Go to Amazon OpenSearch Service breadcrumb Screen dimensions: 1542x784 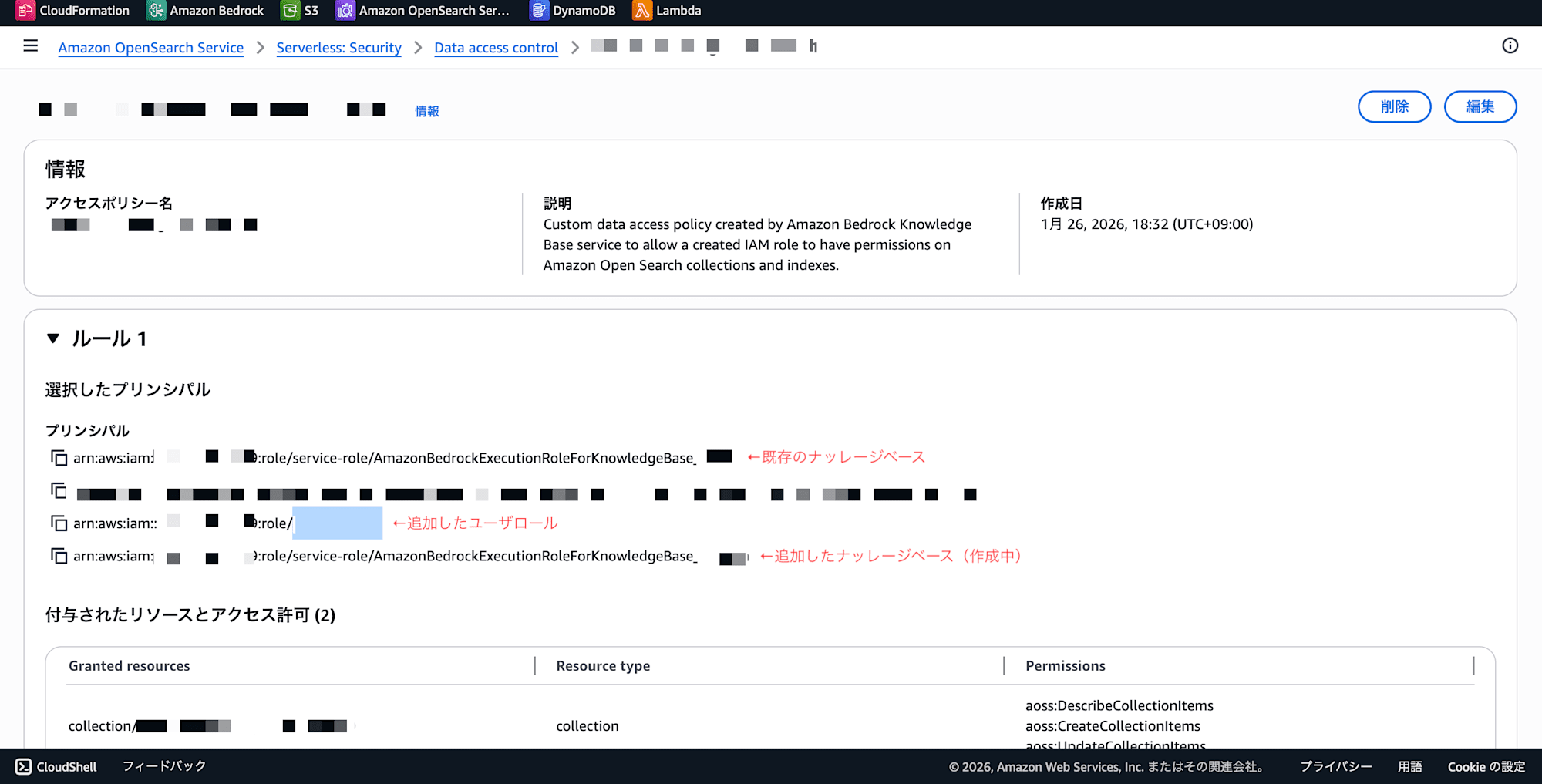[151, 48]
